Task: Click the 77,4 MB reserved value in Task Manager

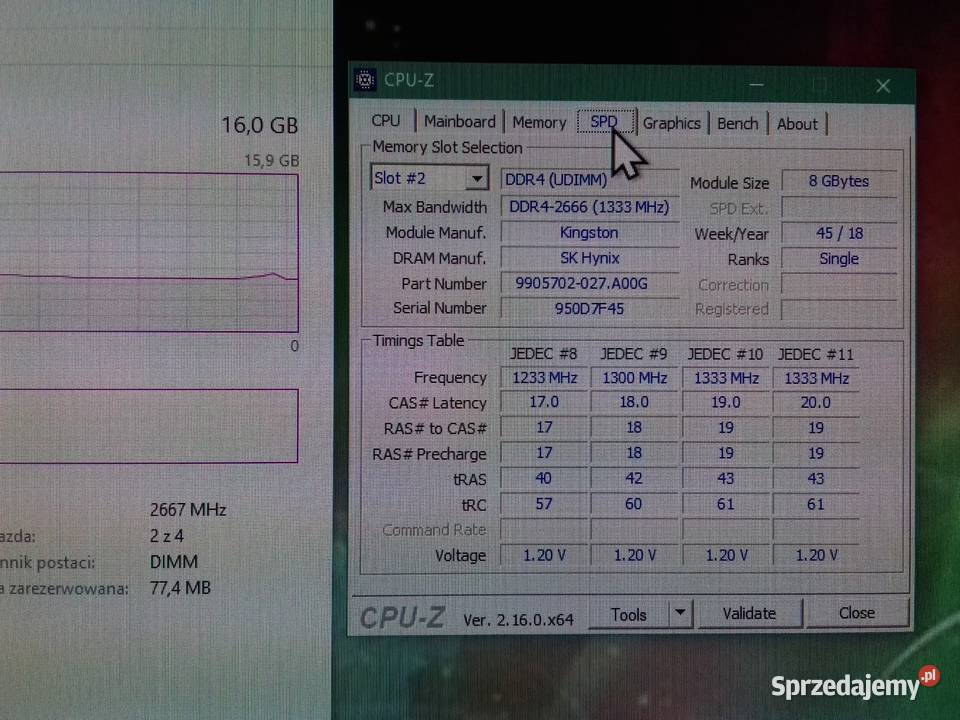Action: pyautogui.click(x=180, y=588)
